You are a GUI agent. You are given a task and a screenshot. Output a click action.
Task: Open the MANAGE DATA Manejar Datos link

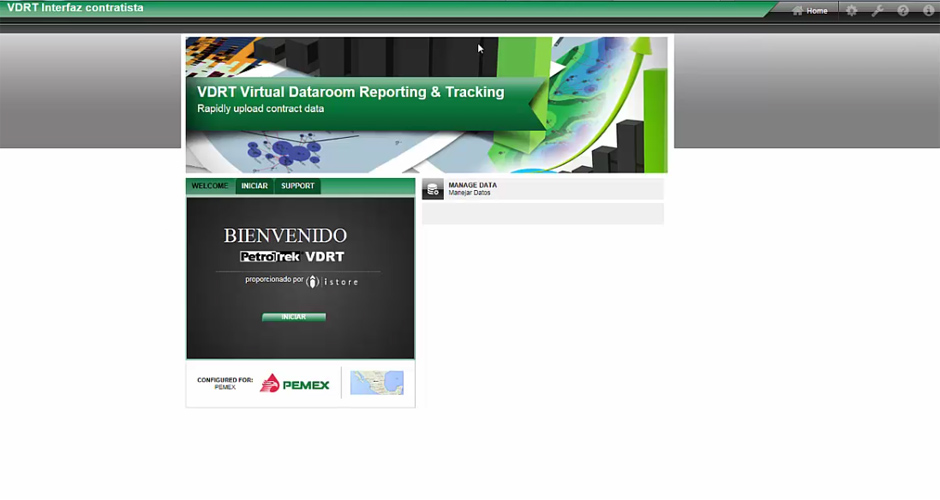coord(472,189)
